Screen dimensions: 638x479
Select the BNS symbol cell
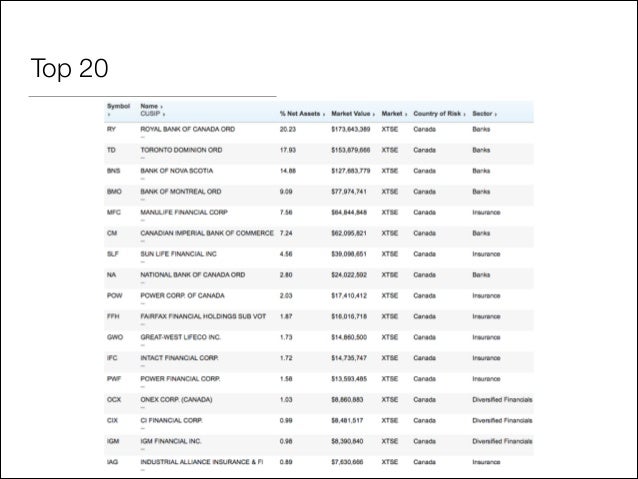114,171
